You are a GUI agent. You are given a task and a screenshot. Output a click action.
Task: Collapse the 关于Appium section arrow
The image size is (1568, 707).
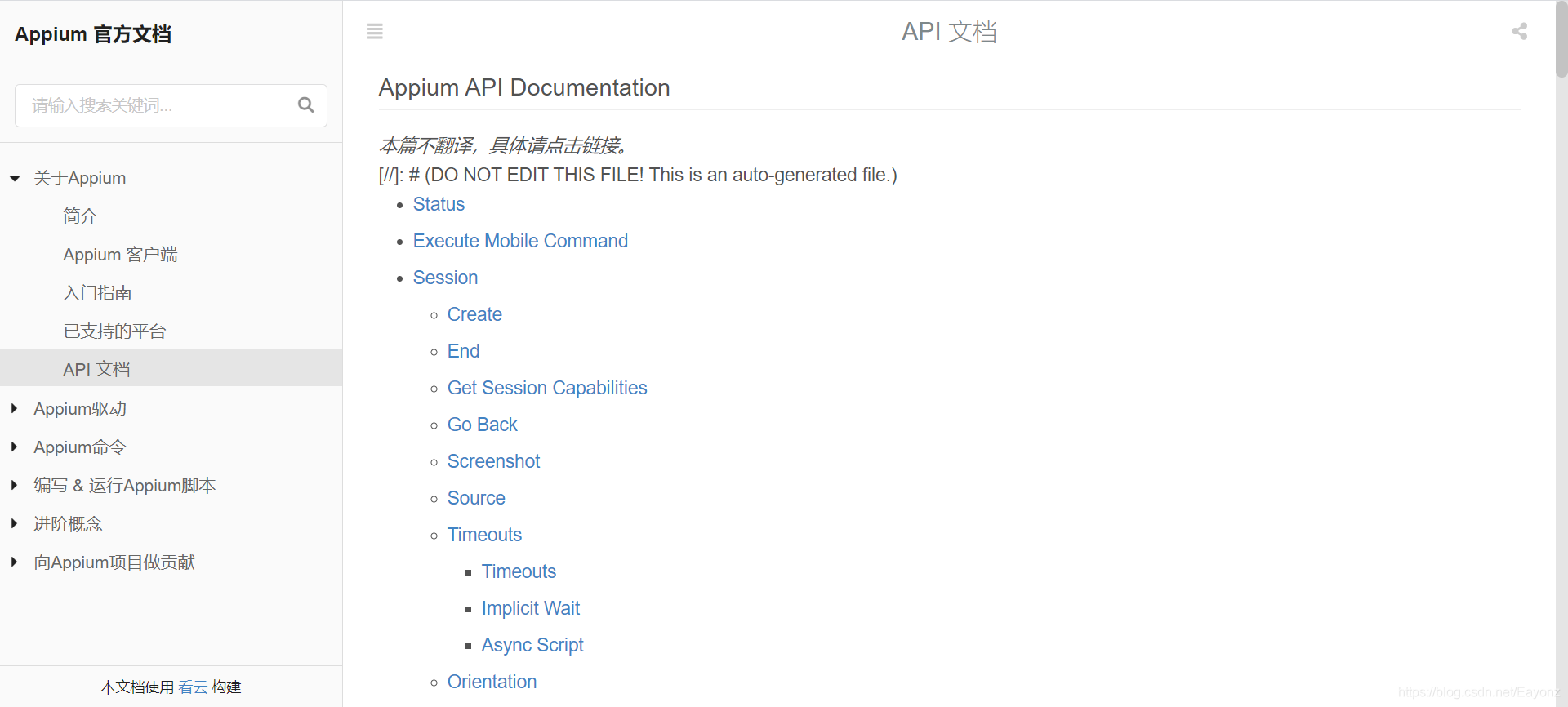click(15, 178)
